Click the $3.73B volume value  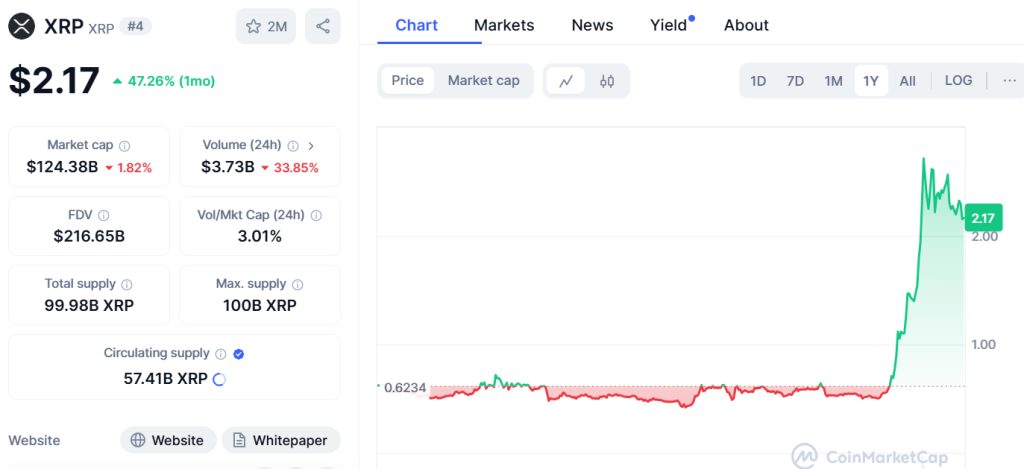tap(228, 167)
